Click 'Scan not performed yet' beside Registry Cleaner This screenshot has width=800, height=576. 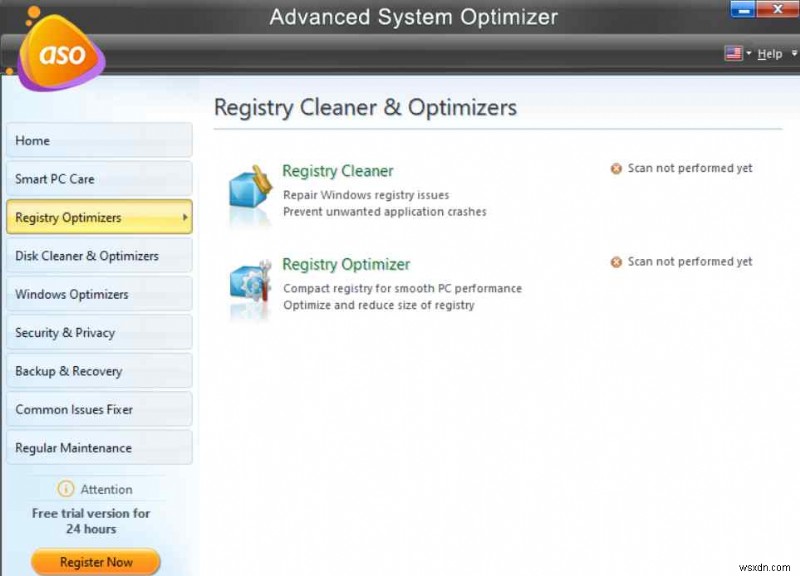point(690,168)
